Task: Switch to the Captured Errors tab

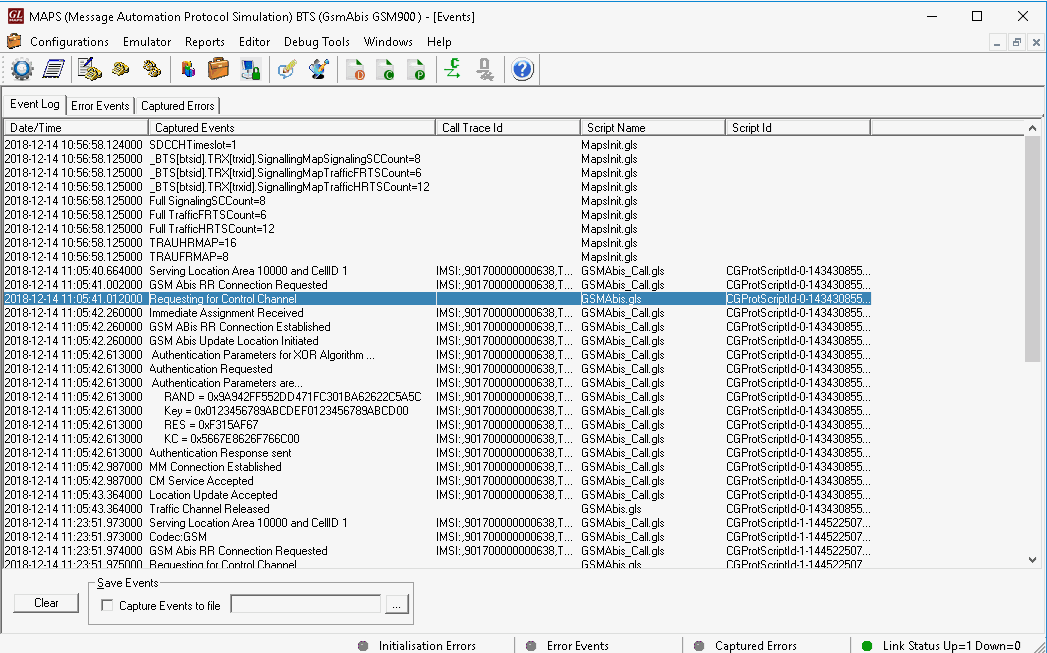Action: tap(177, 105)
